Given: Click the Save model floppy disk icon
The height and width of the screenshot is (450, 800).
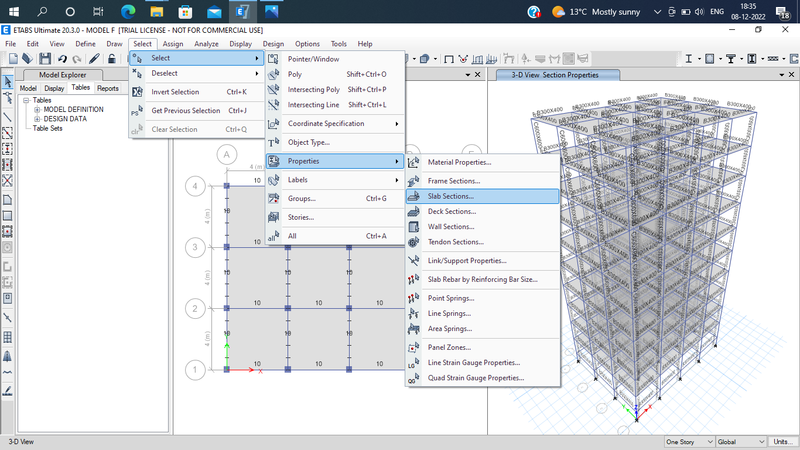Looking at the screenshot, I should [x=45, y=59].
